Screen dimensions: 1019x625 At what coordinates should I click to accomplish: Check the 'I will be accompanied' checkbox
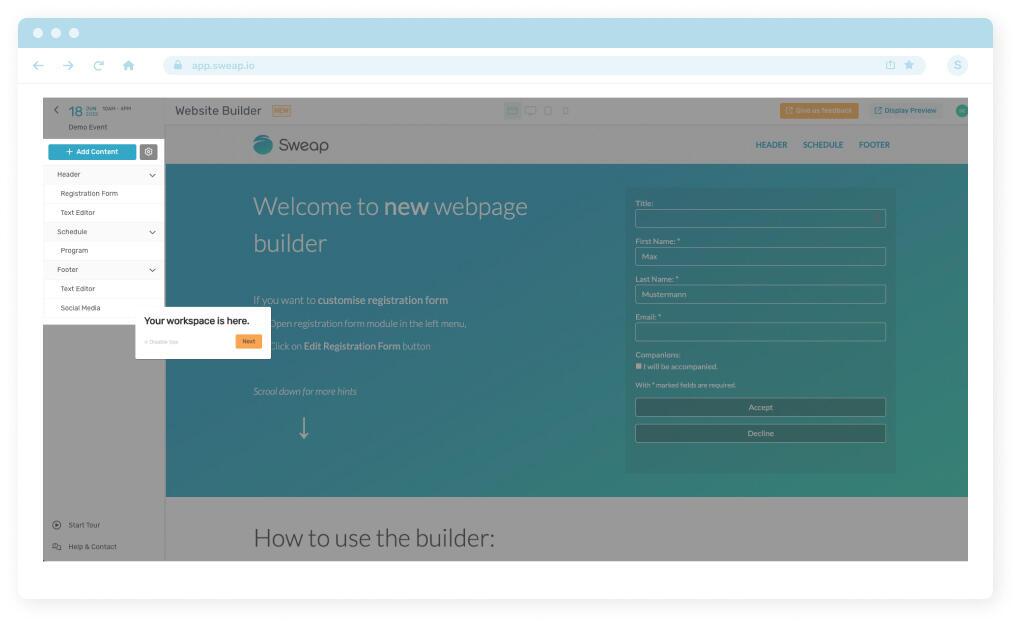[639, 366]
